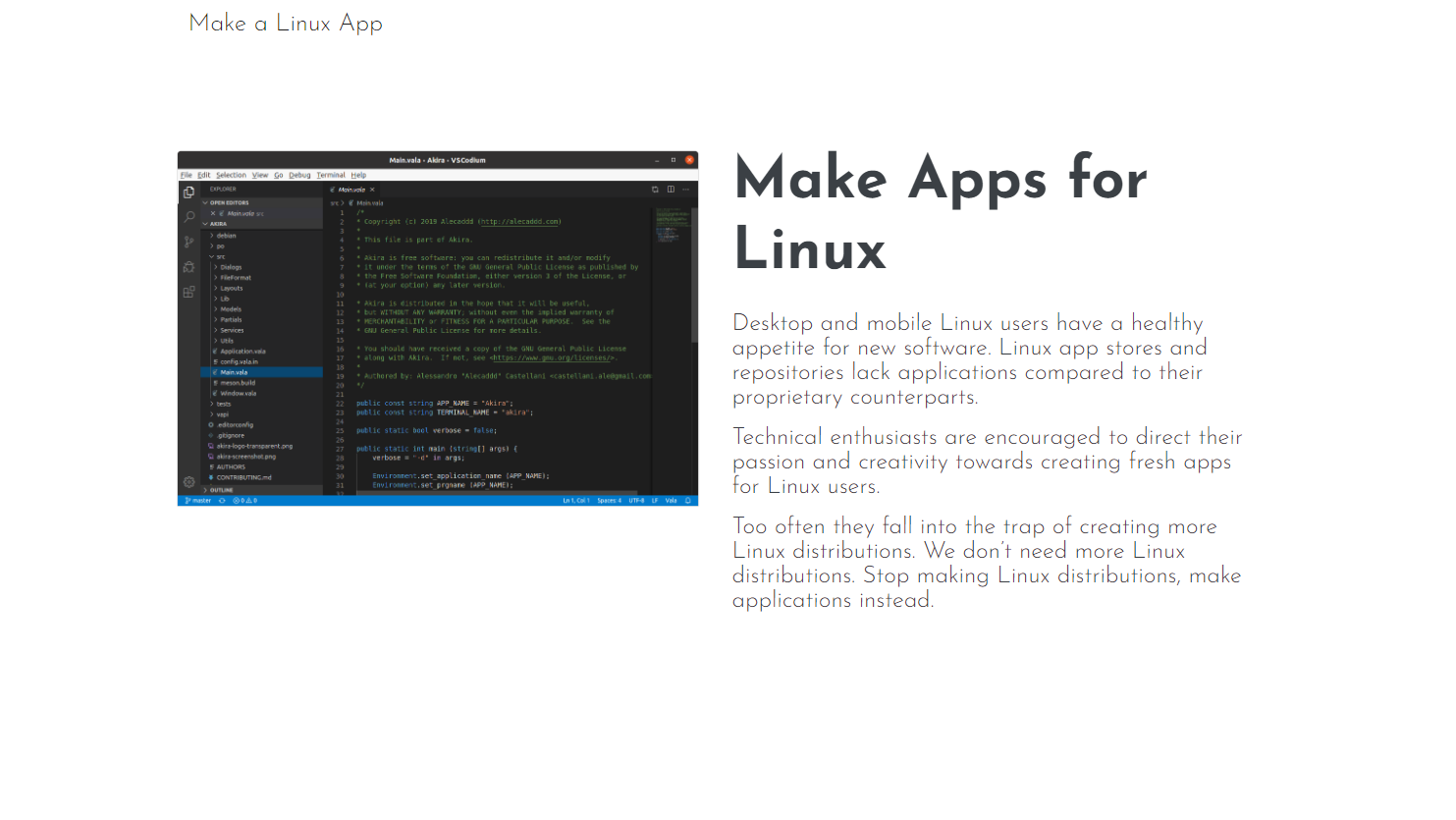Click the "Make Apps for Linux" heading
The height and width of the screenshot is (820, 1456).
(941, 213)
